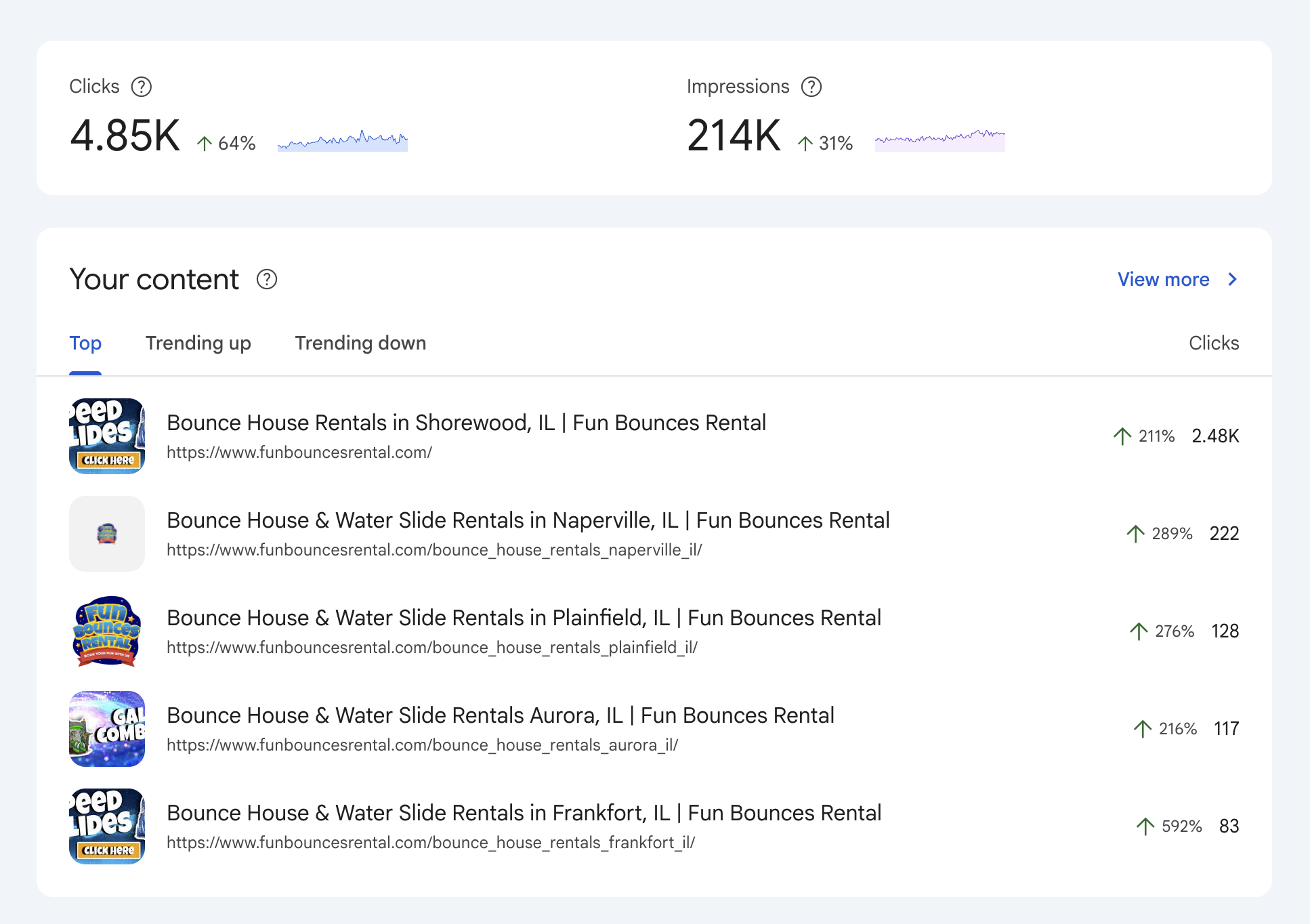This screenshot has width=1310, height=924.
Task: Switch to the Trending up tab
Action: [198, 343]
